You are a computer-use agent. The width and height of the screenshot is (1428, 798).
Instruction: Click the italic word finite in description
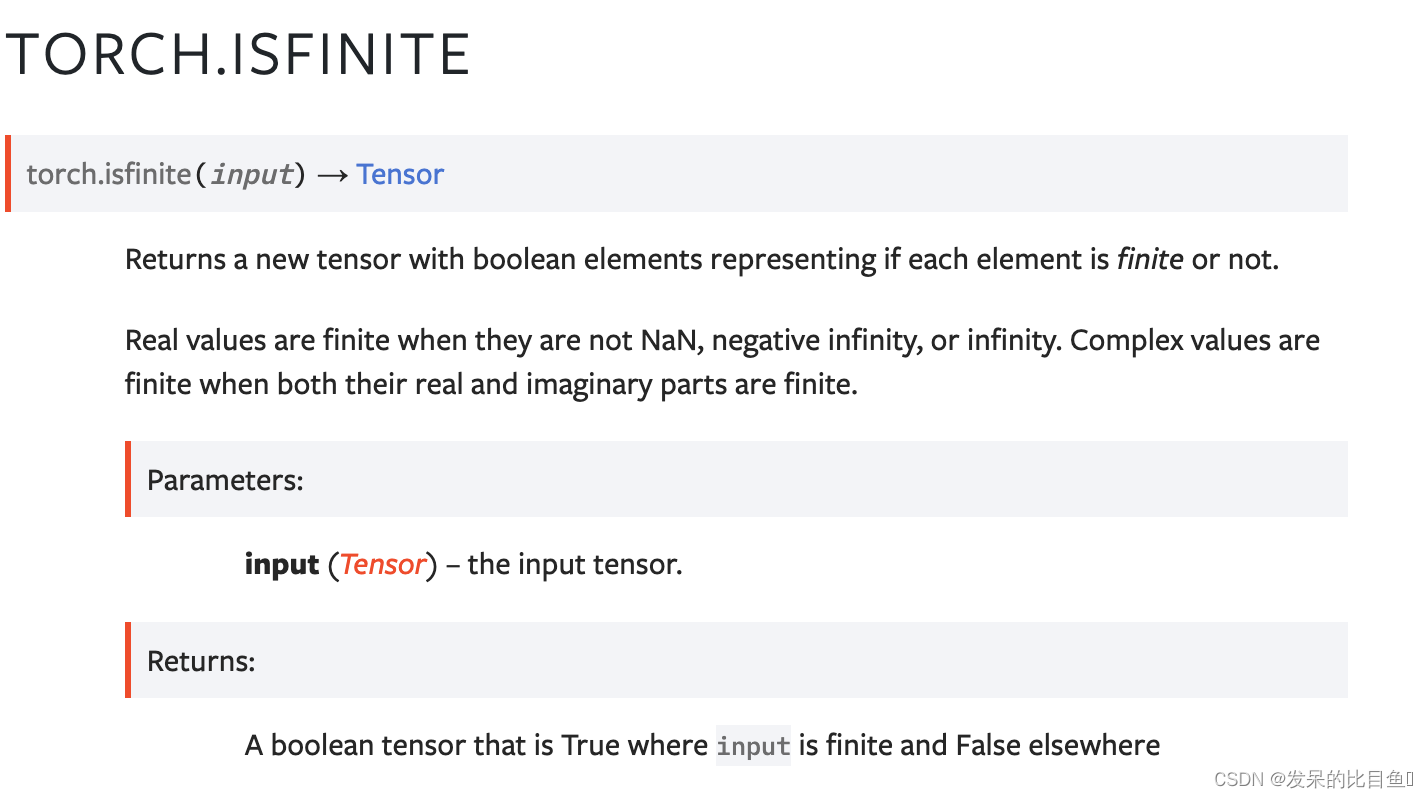(1150, 260)
